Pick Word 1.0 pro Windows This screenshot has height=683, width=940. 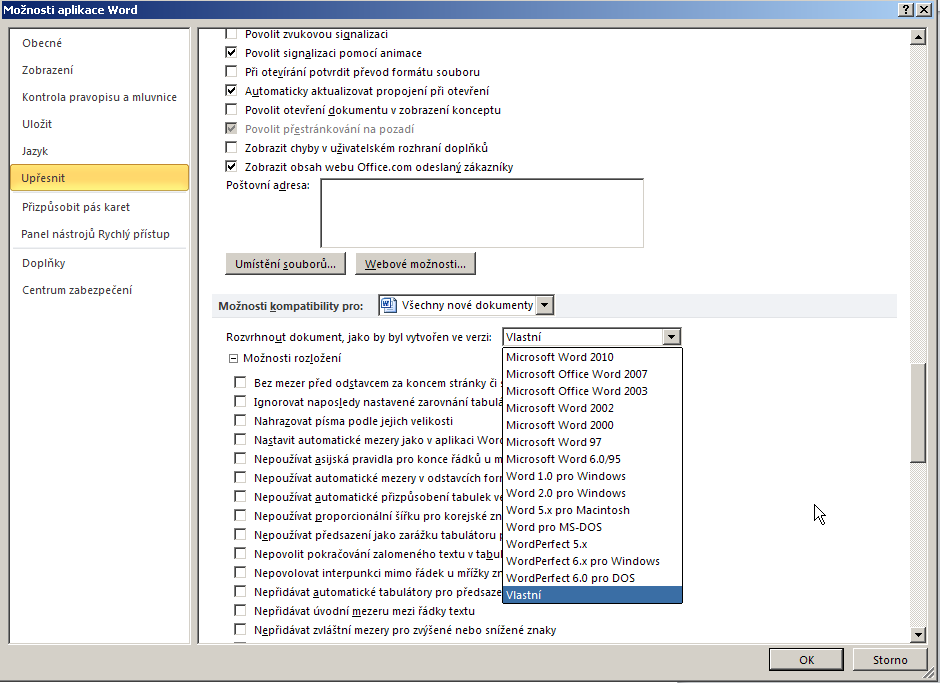click(592, 476)
